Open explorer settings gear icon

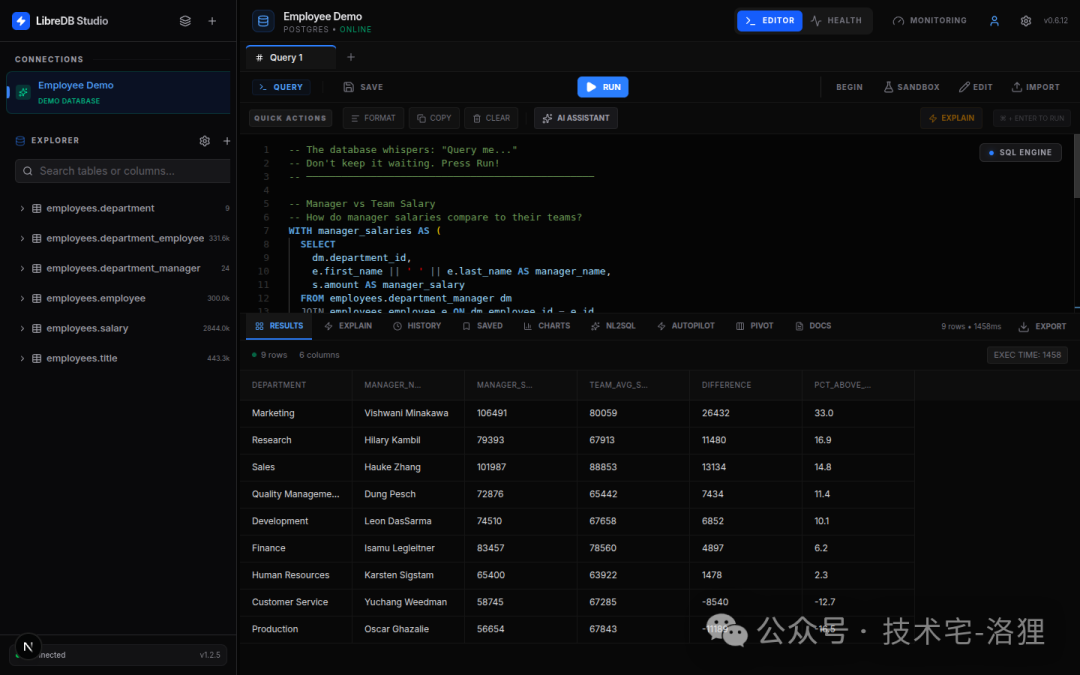(x=205, y=141)
